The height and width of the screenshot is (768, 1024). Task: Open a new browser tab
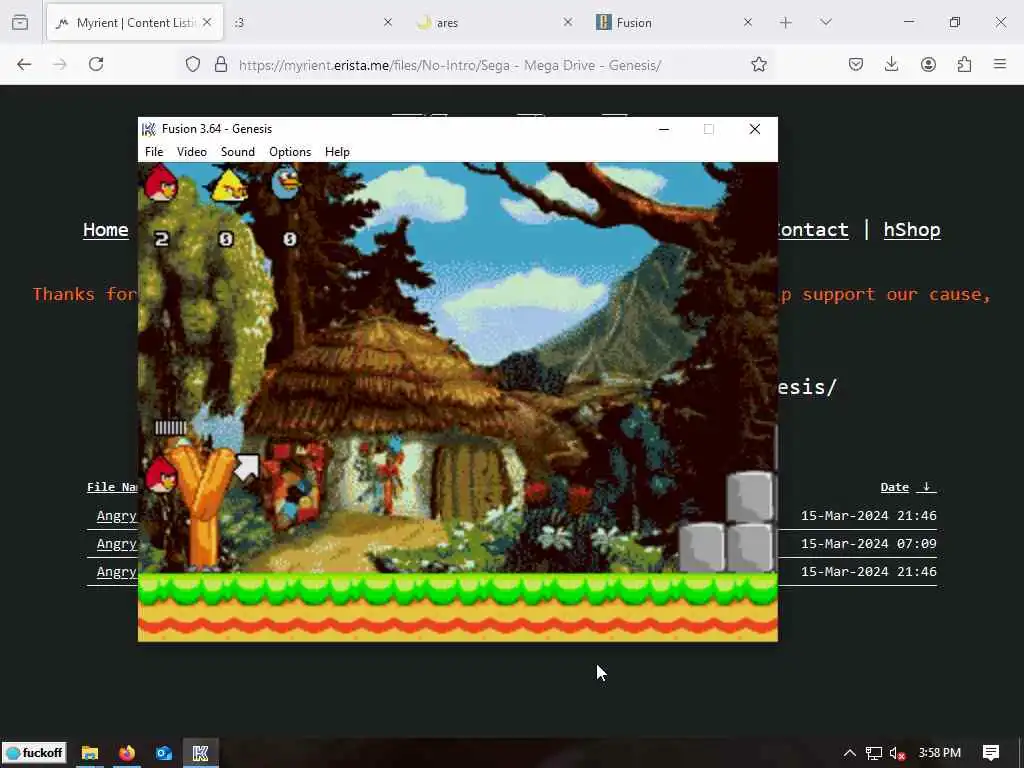click(786, 22)
